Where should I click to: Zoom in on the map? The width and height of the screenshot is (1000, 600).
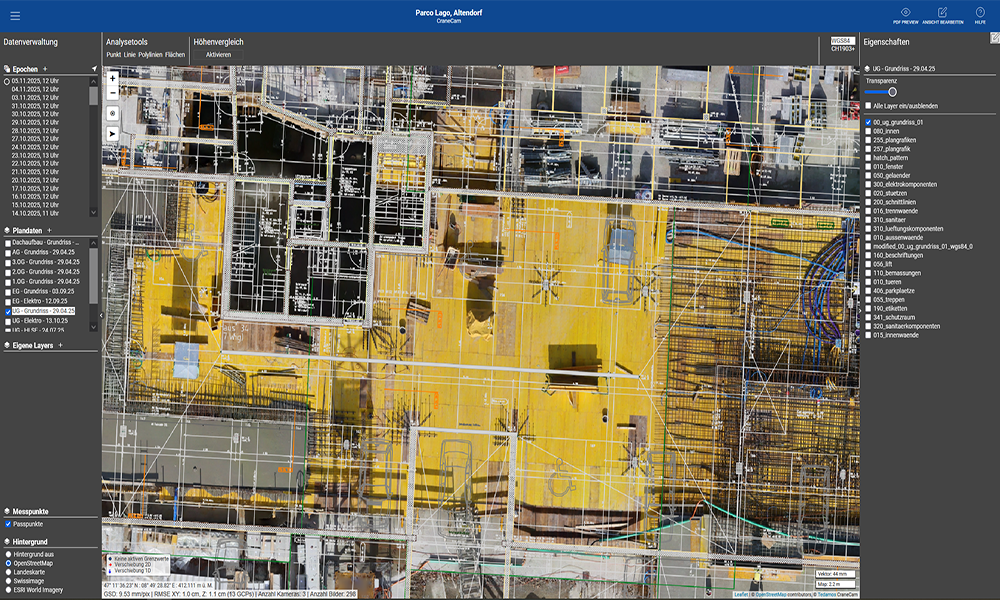pos(112,78)
